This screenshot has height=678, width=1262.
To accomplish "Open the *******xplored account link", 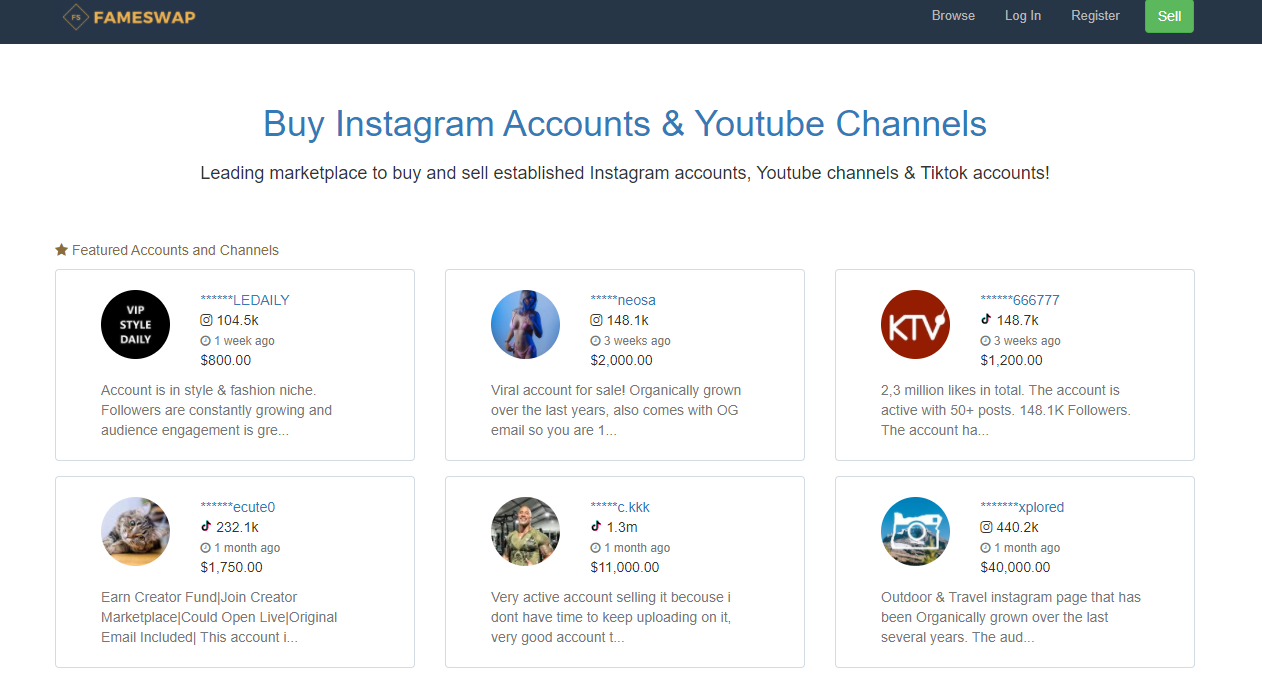I will click(x=1022, y=507).
